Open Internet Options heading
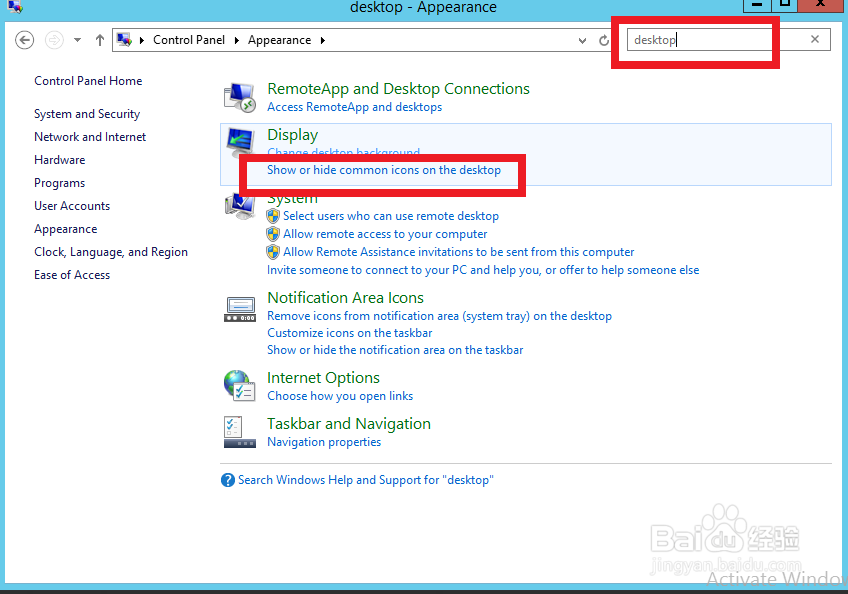Viewport: 848px width, 594px height. [x=323, y=378]
